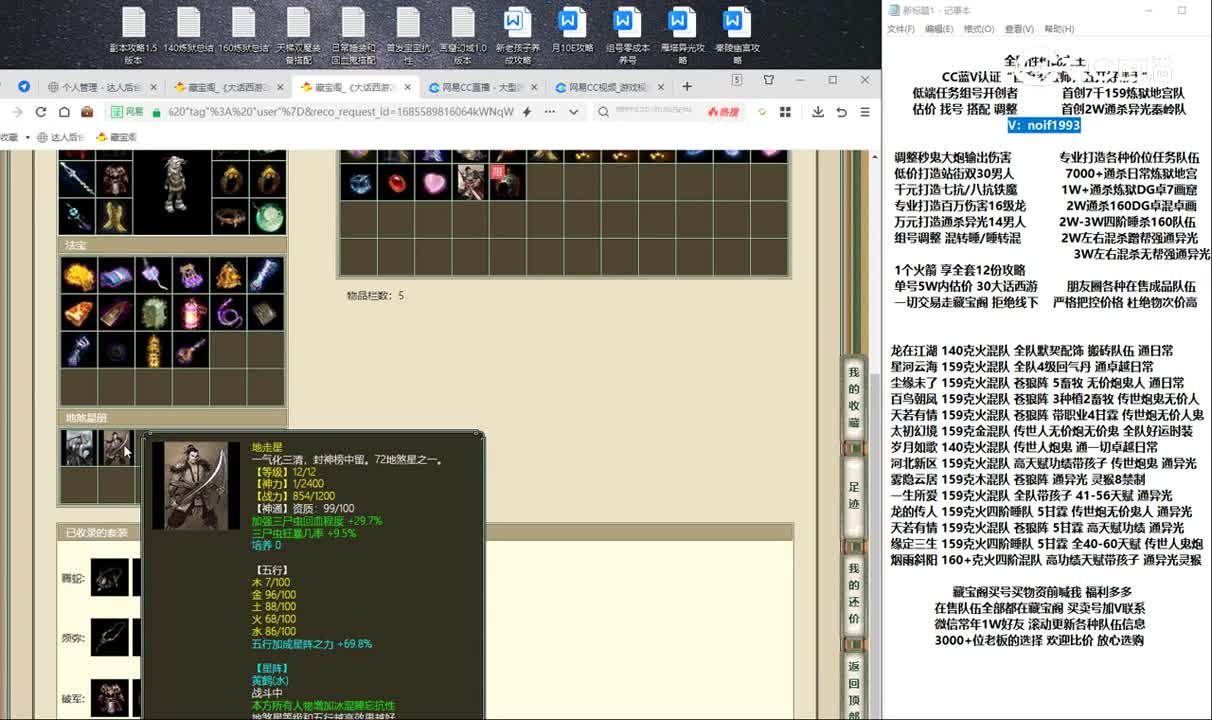
Task: Switch to 网易CC视频 browser tab
Action: click(609, 87)
